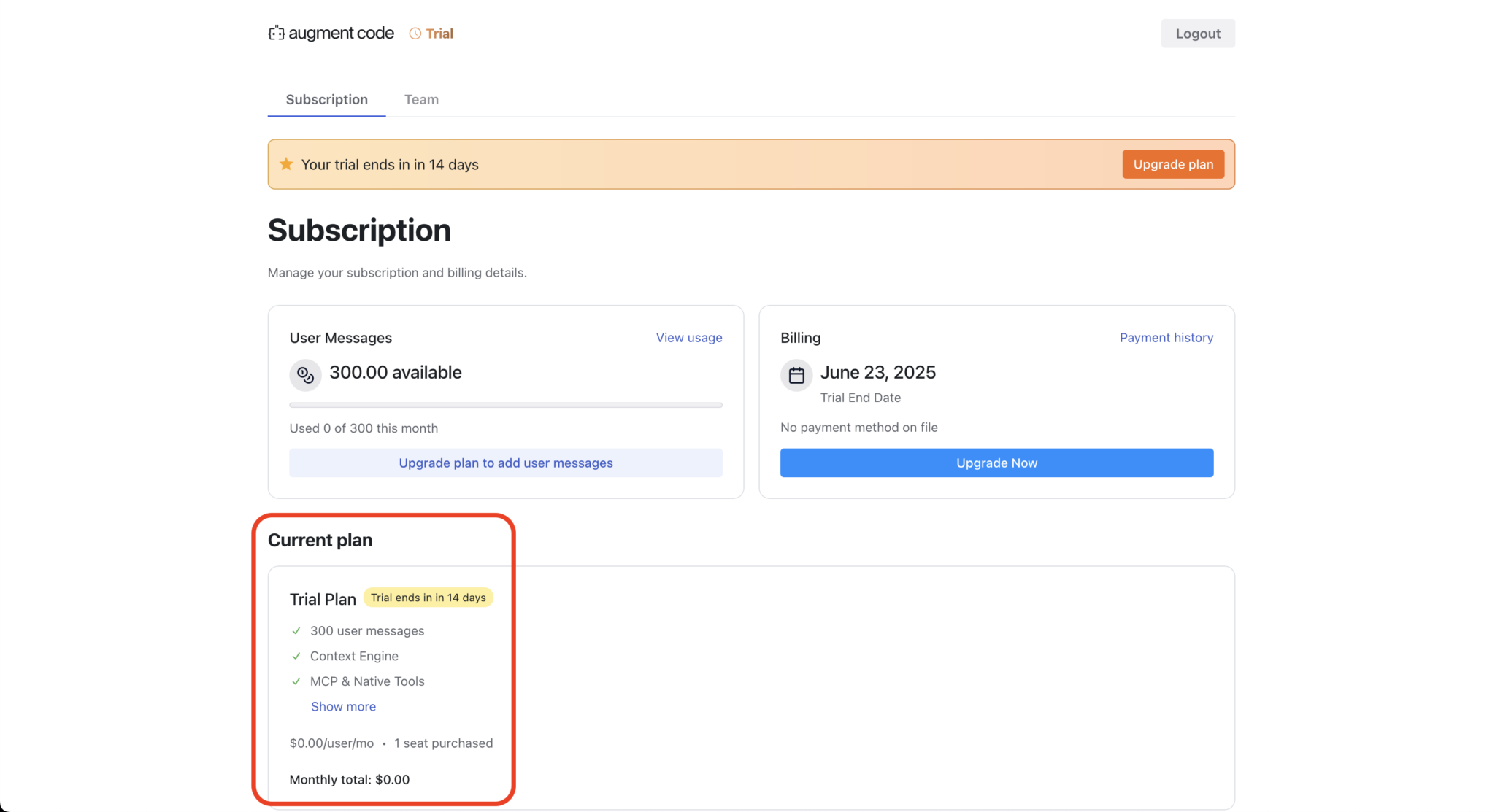
Task: Click the coins icon under User Messages
Action: coord(304,374)
